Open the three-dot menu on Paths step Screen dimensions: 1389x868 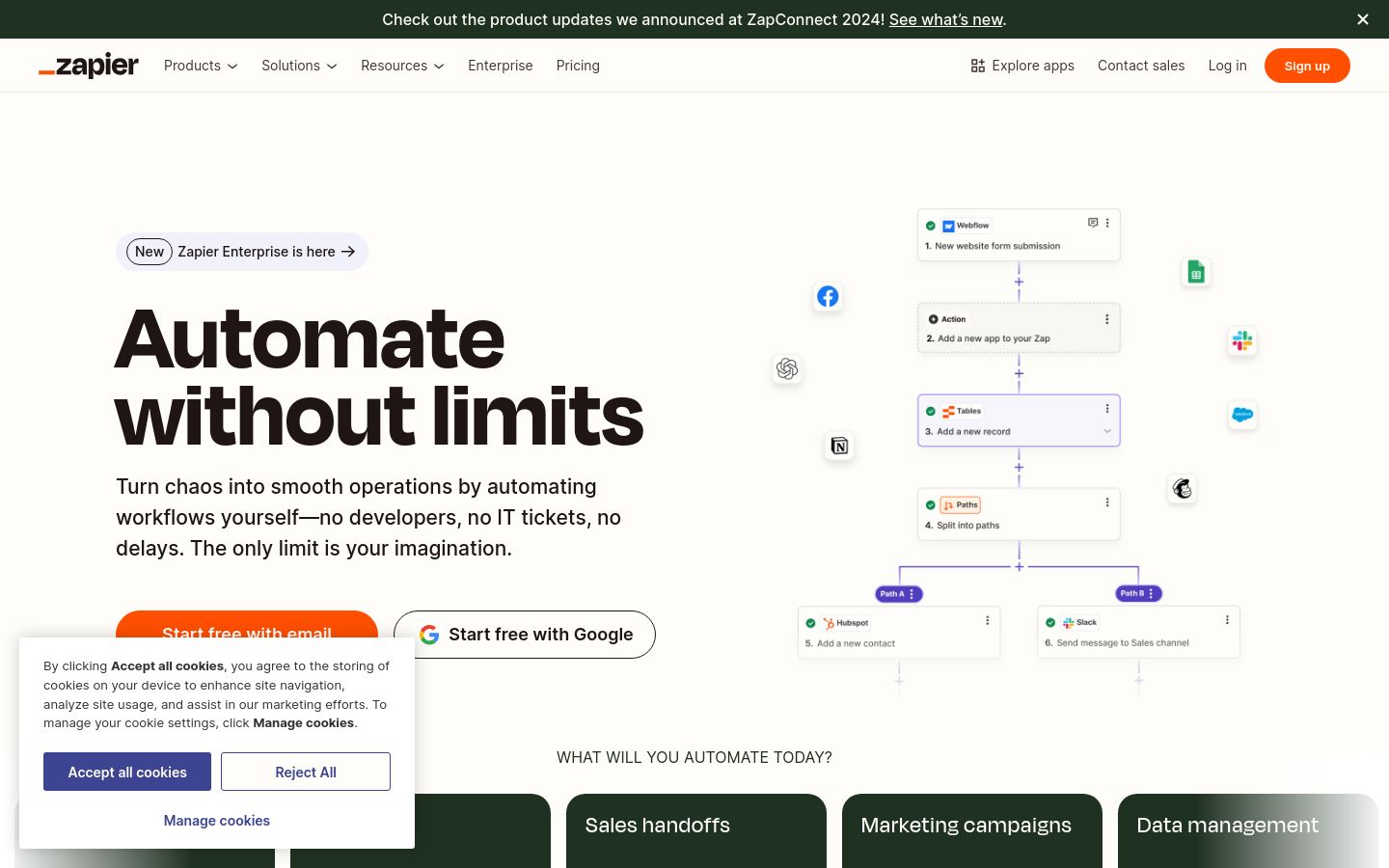pos(1107,502)
